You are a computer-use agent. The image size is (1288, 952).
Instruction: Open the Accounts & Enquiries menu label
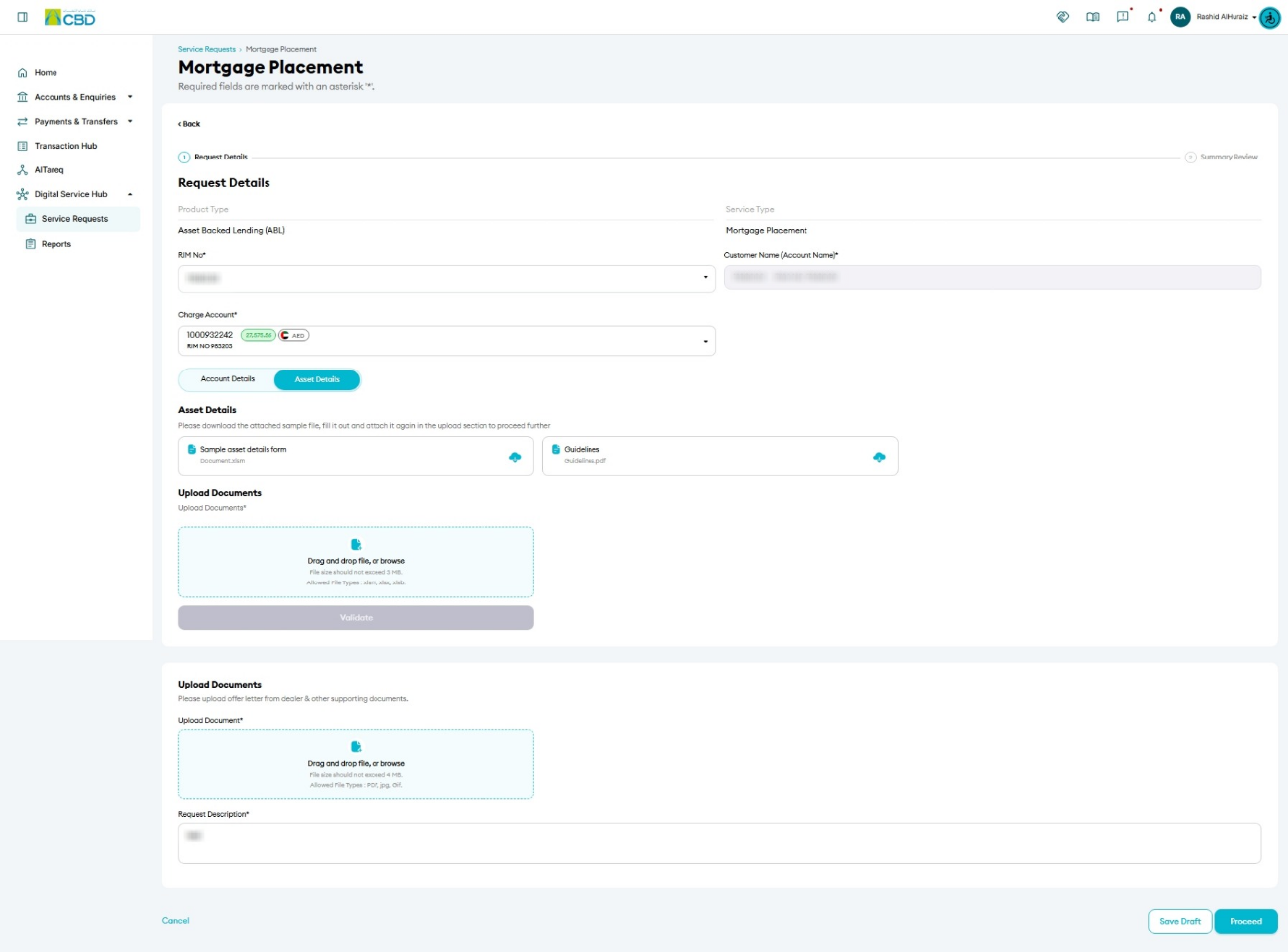click(x=75, y=97)
